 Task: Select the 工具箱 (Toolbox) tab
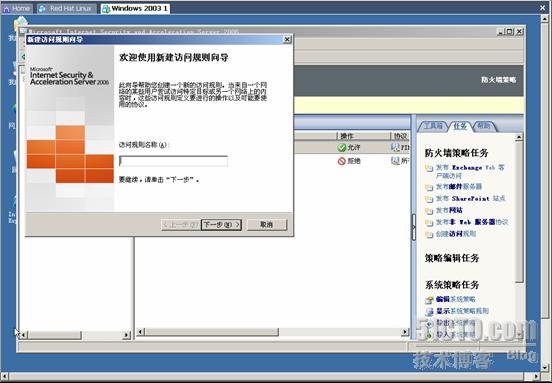click(x=433, y=126)
